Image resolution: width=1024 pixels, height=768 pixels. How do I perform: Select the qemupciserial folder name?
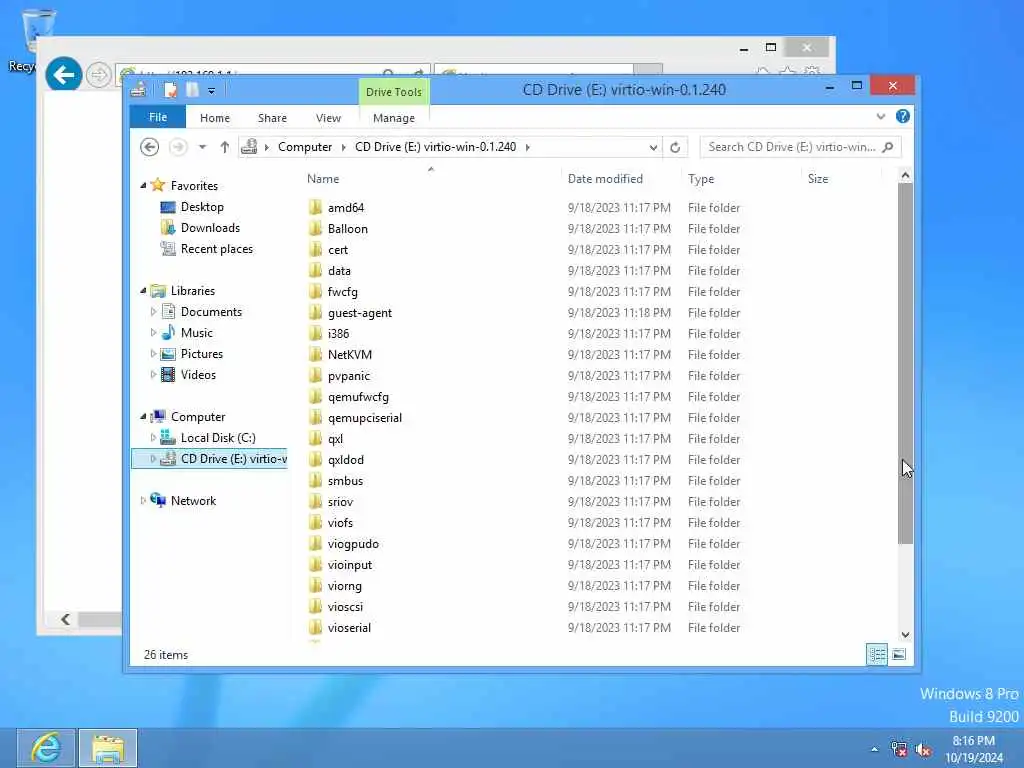click(x=365, y=418)
